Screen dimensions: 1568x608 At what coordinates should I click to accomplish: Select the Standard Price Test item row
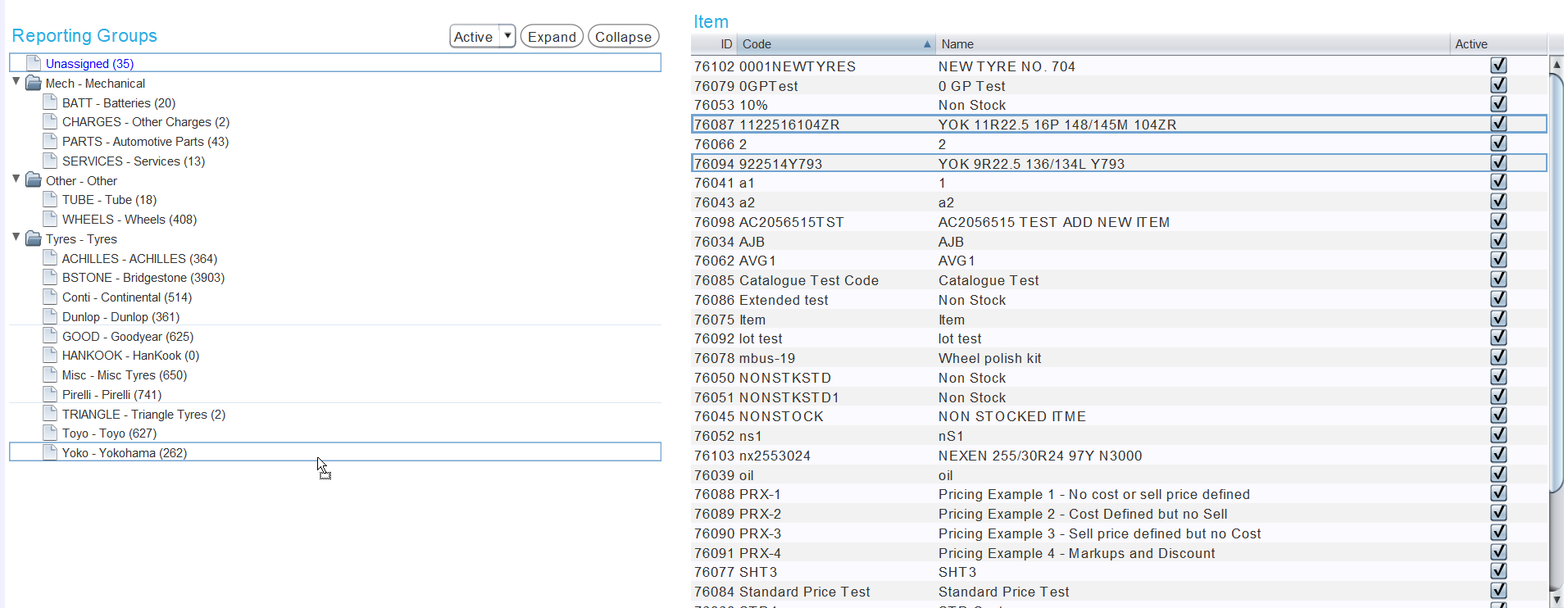pyautogui.click(x=1119, y=592)
